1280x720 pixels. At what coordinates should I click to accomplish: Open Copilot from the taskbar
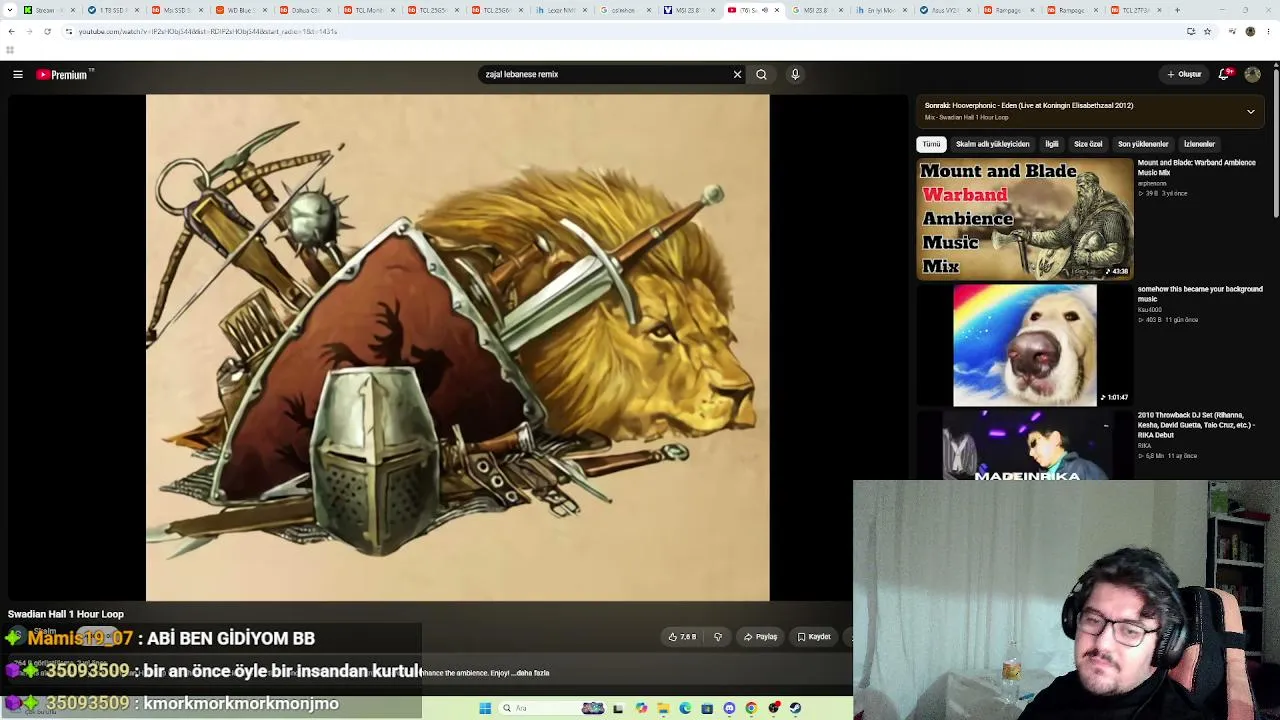coord(641,708)
